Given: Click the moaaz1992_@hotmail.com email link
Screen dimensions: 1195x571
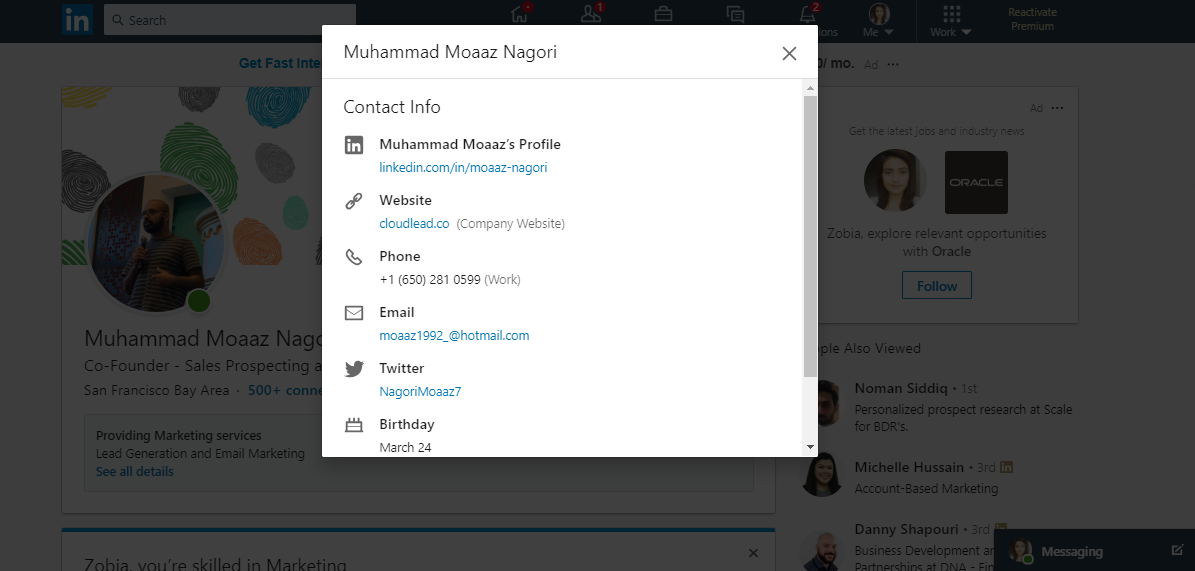Looking at the screenshot, I should pyautogui.click(x=454, y=335).
